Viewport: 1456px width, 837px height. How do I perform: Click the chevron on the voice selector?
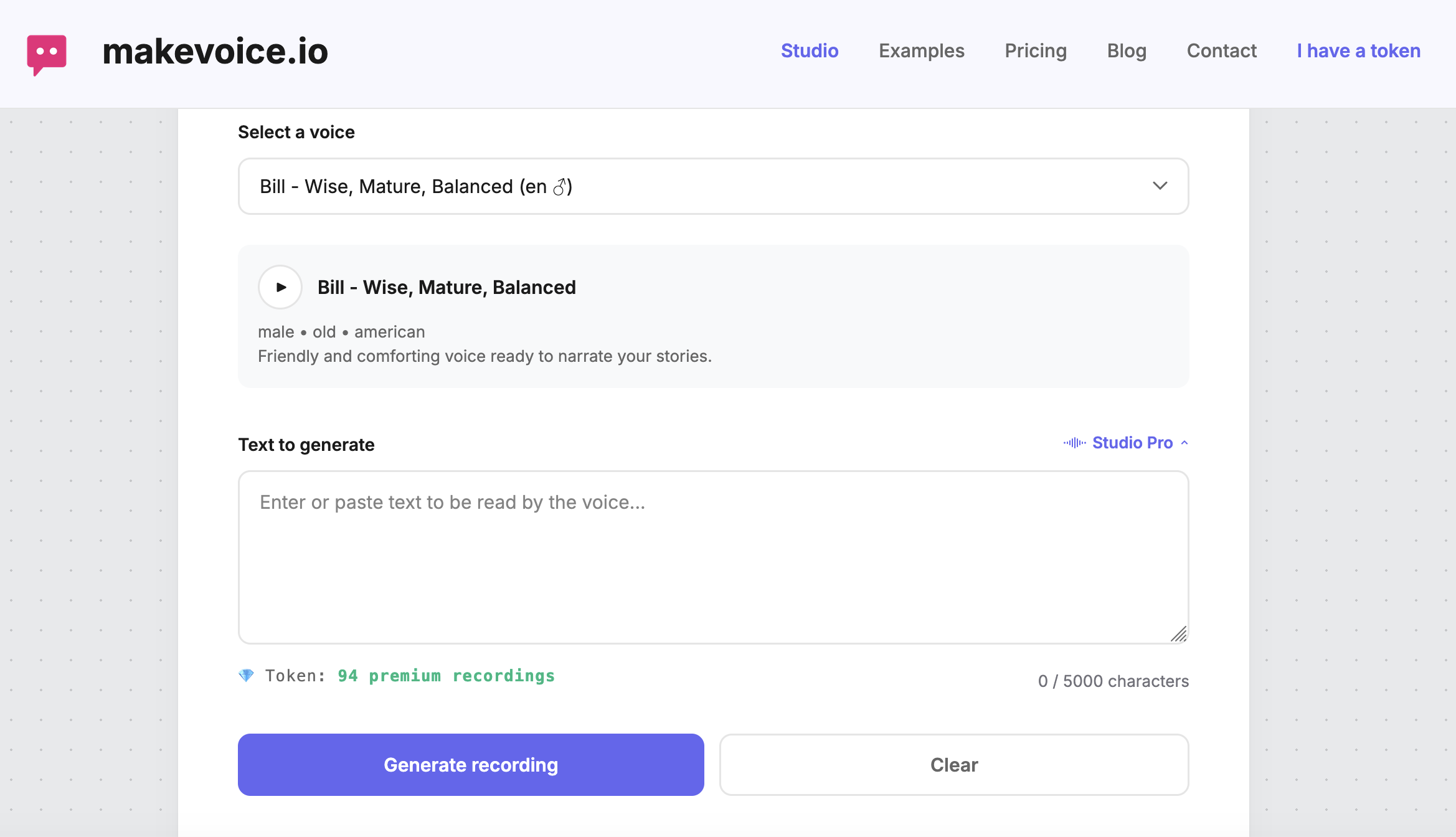(1160, 186)
